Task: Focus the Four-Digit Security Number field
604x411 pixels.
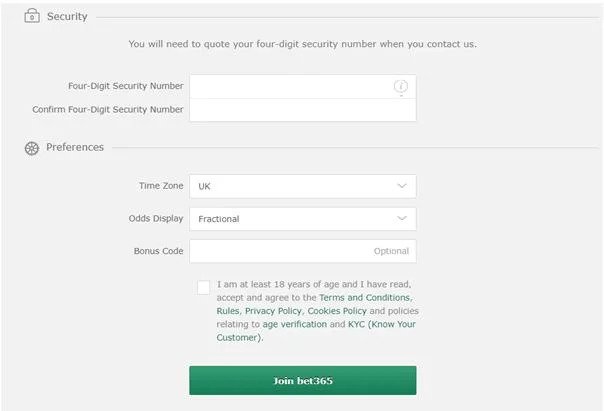Action: (290, 87)
